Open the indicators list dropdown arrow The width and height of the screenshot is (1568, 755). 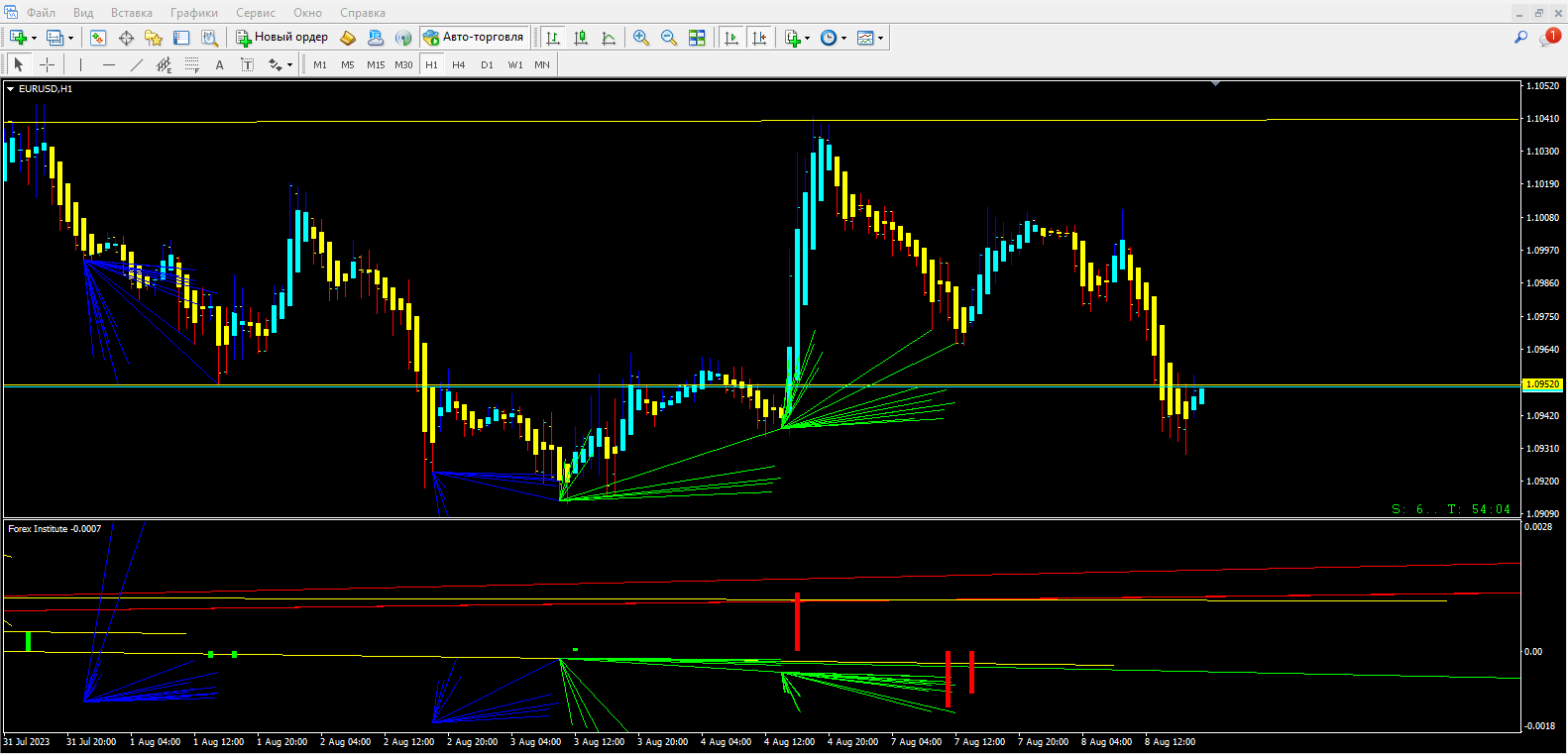pos(807,39)
